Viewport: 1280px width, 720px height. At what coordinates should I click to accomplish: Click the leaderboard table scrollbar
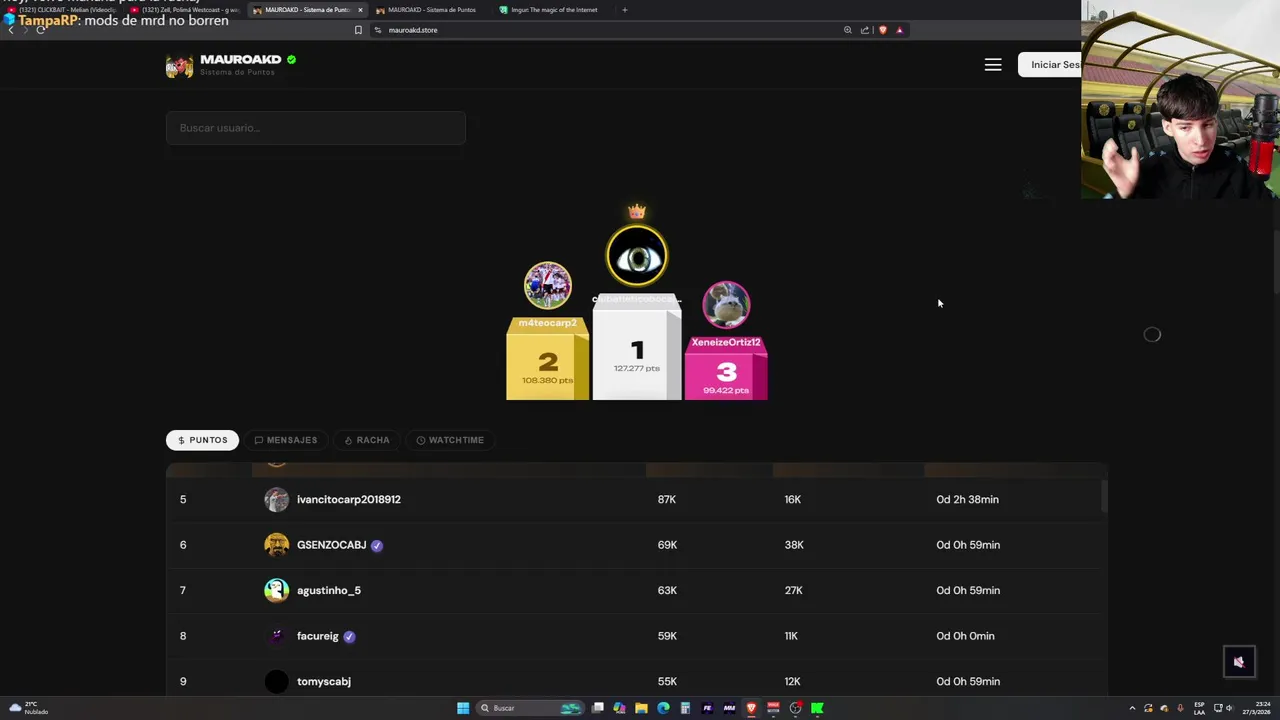(x=1105, y=495)
